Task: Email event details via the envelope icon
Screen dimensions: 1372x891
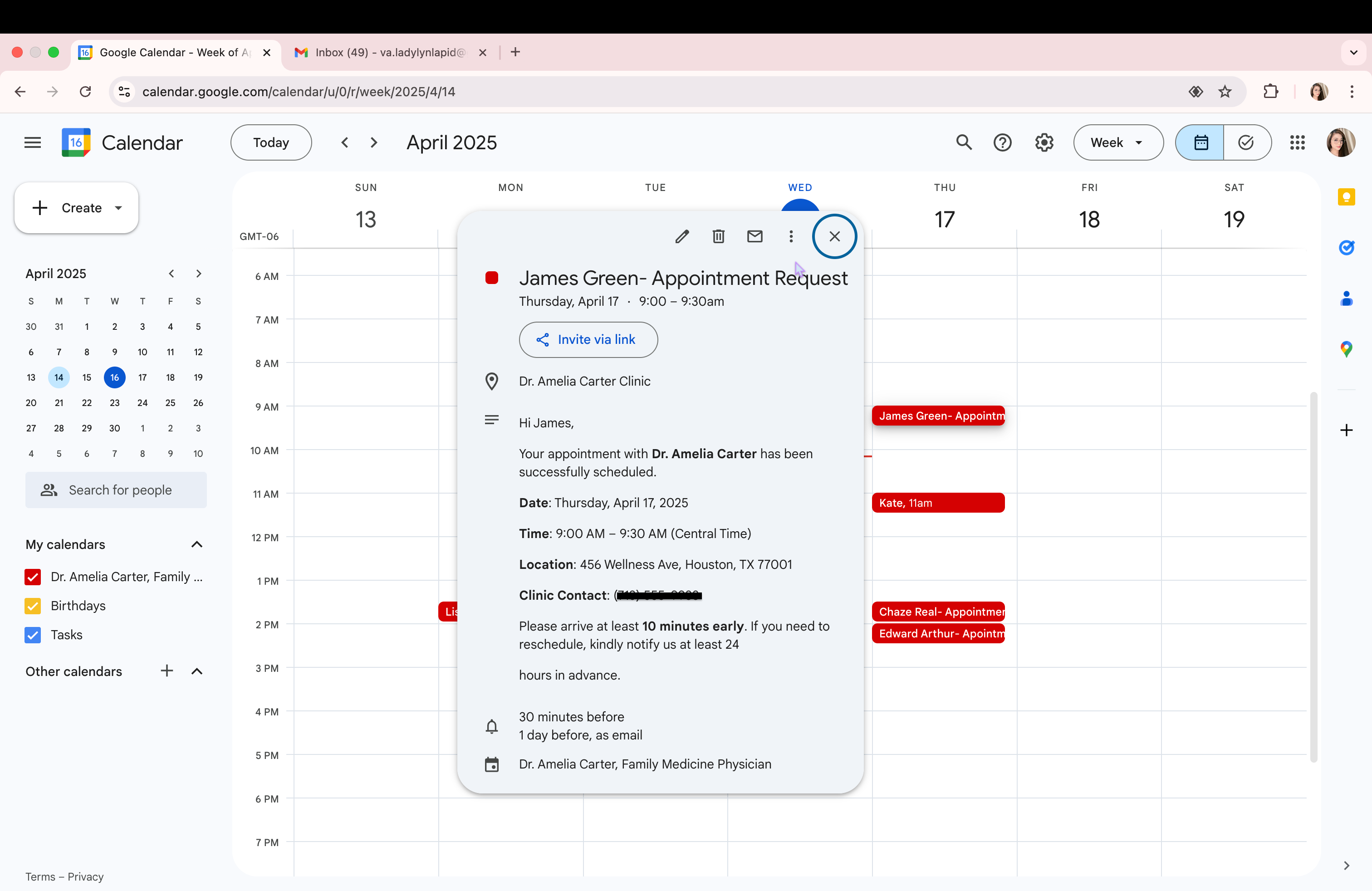Action: point(755,236)
